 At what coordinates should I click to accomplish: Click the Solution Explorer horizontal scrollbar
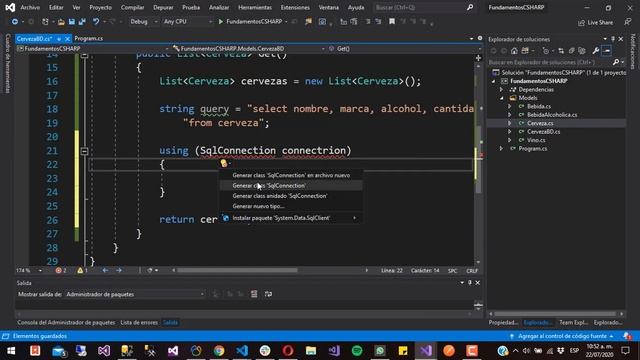[x=556, y=314]
